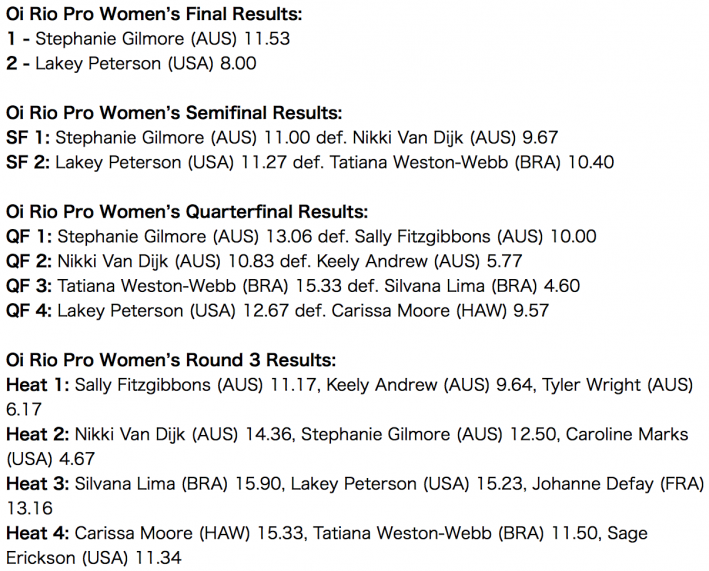This screenshot has height=571, width=709.
Task: Click Tatiana Weston-Webb 10.40 in SF 2
Action: [x=472, y=162]
